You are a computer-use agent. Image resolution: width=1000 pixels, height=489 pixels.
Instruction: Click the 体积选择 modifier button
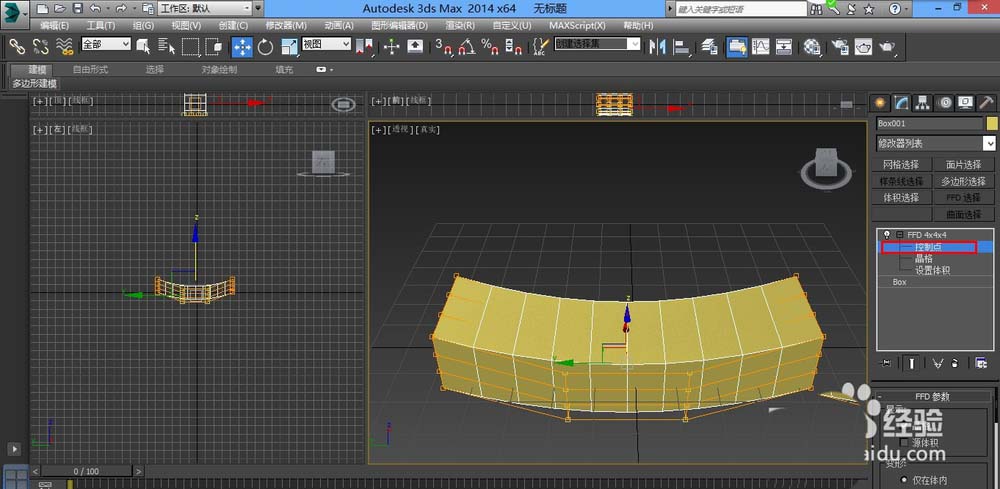click(x=901, y=198)
